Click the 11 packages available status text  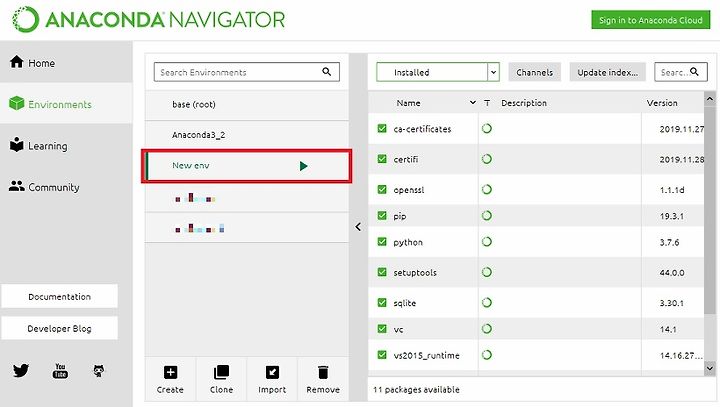tap(416, 390)
